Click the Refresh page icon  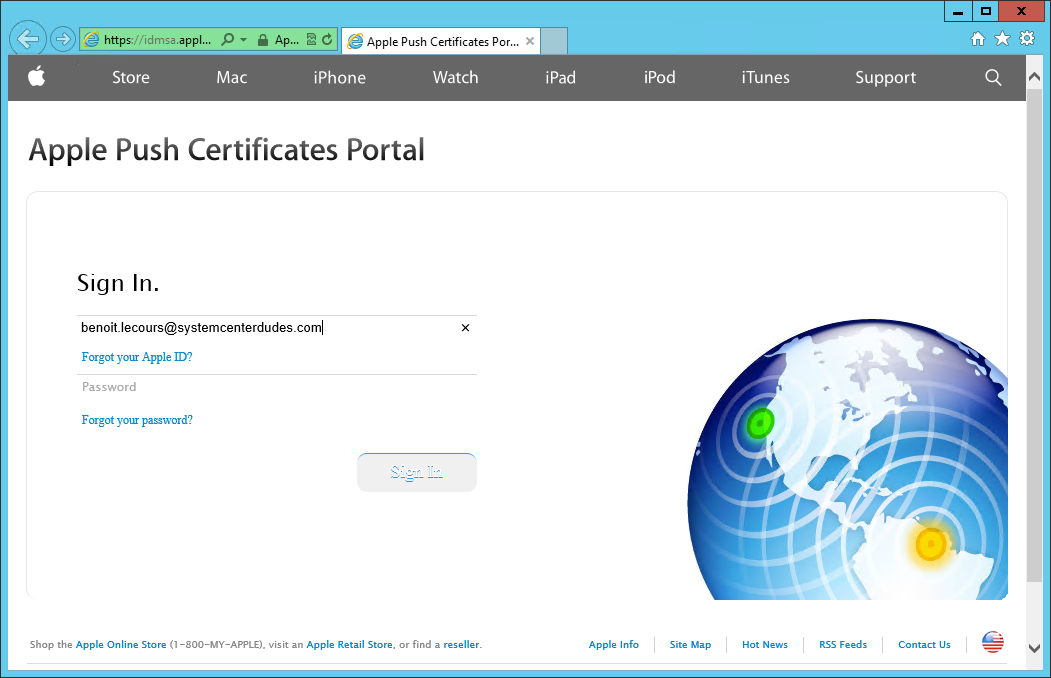(x=327, y=40)
